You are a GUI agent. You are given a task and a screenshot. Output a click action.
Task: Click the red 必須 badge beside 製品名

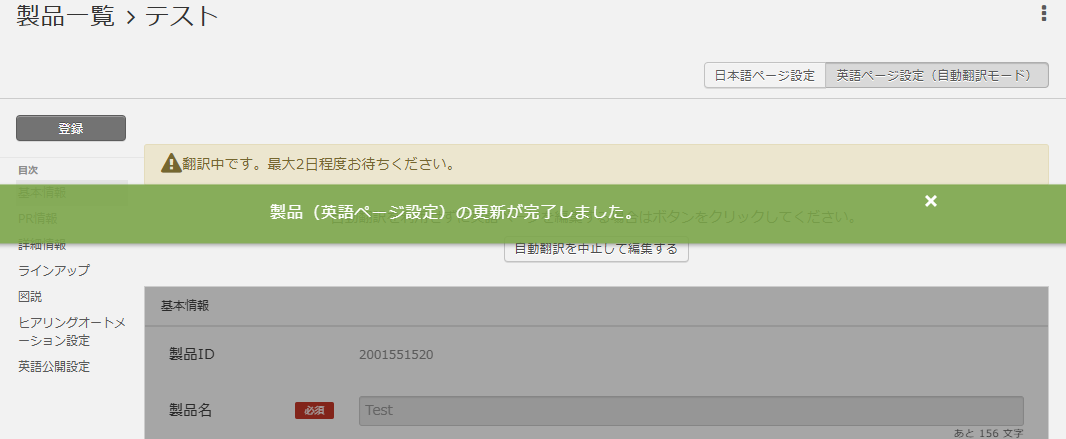[x=314, y=410]
